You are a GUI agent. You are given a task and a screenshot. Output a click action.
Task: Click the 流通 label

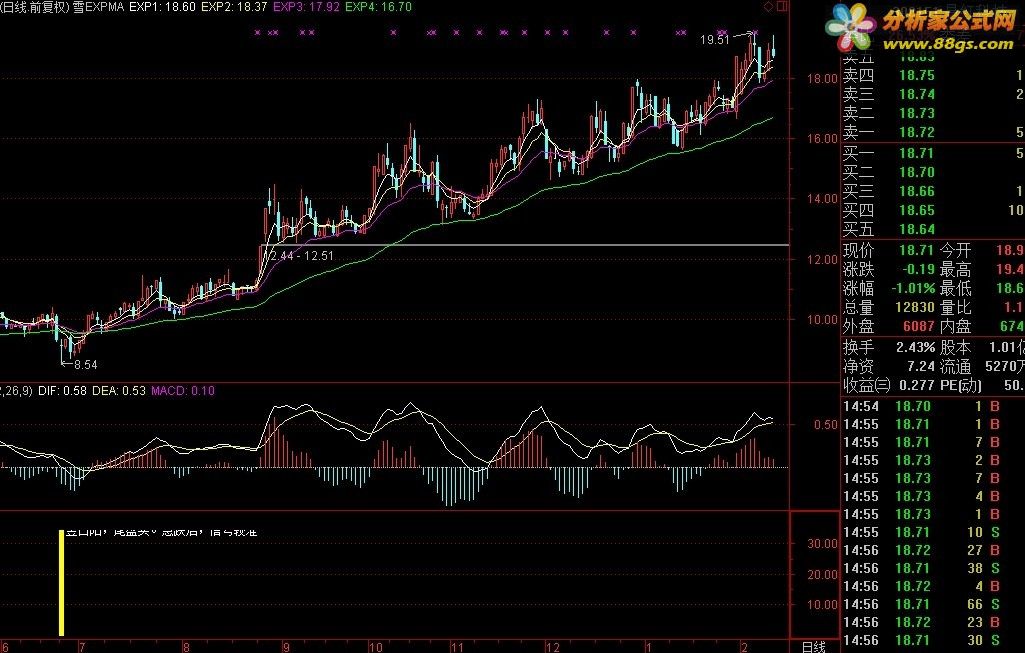tap(956, 367)
